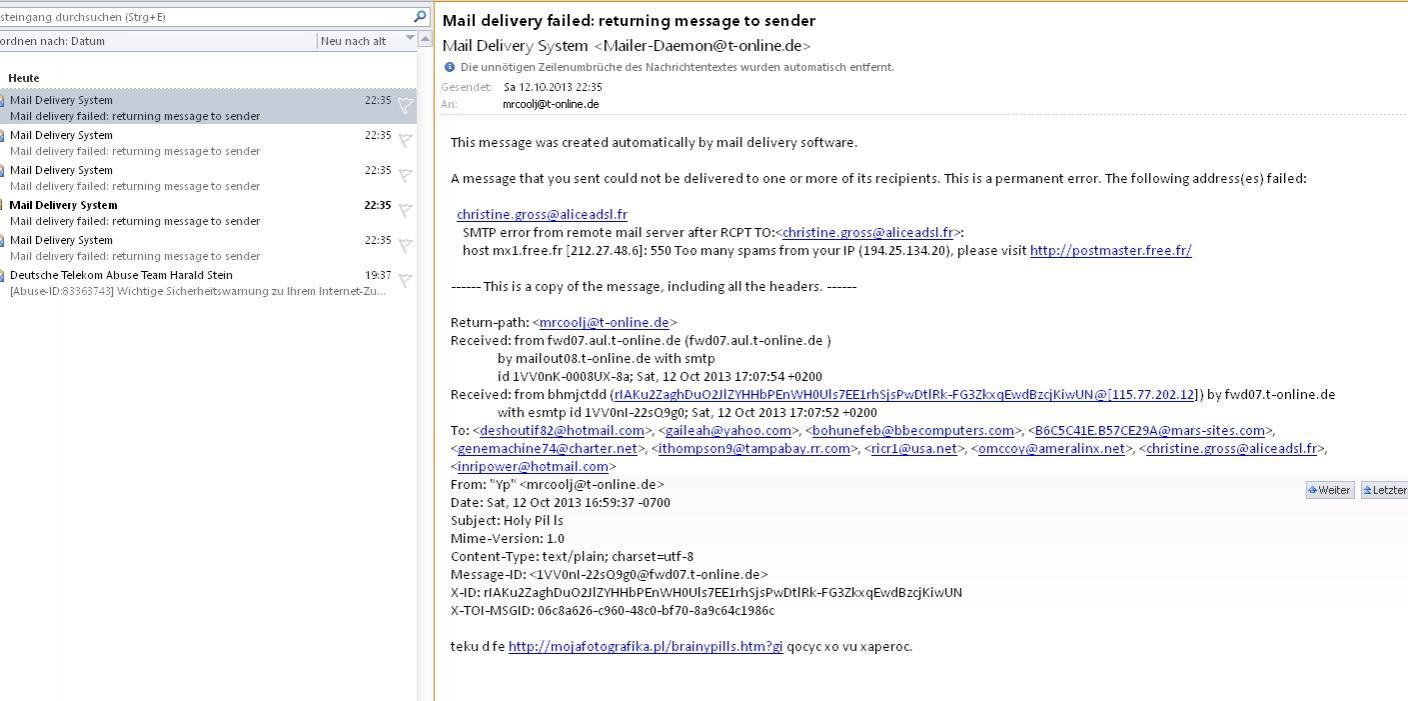Click the info icon beside line-break notice
1408x701 pixels.
[x=449, y=67]
